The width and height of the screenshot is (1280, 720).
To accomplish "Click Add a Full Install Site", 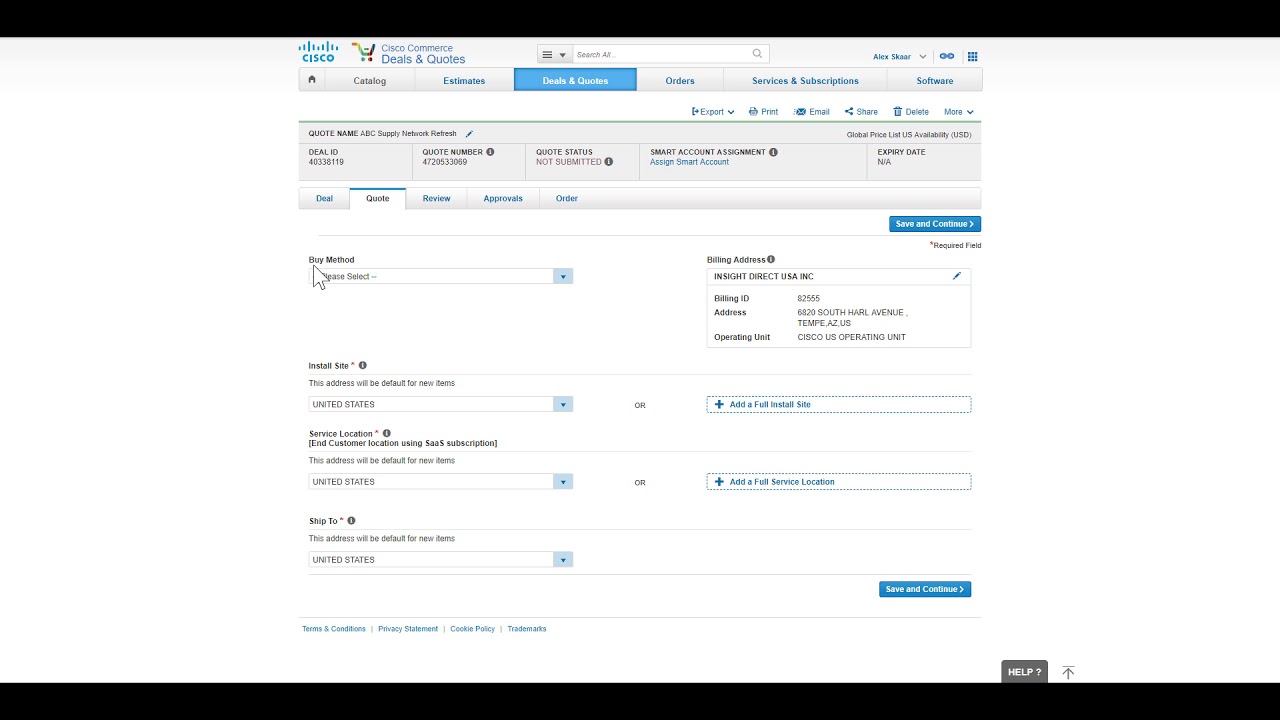I will click(x=839, y=404).
